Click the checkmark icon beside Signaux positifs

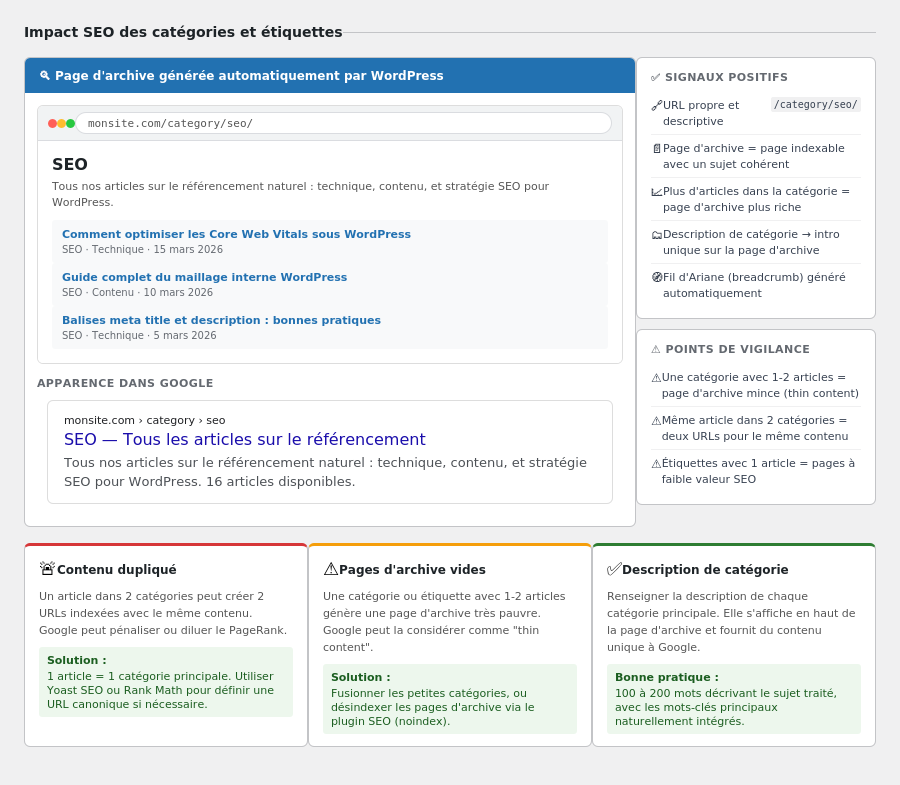[655, 77]
